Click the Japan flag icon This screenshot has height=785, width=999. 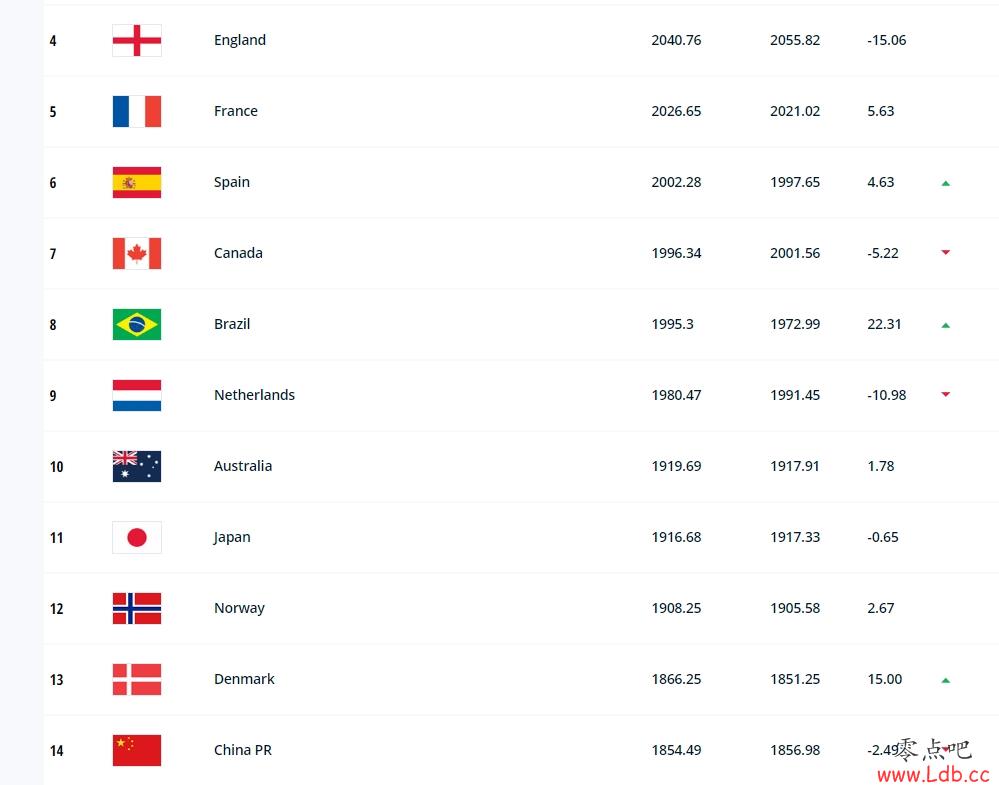click(x=137, y=537)
